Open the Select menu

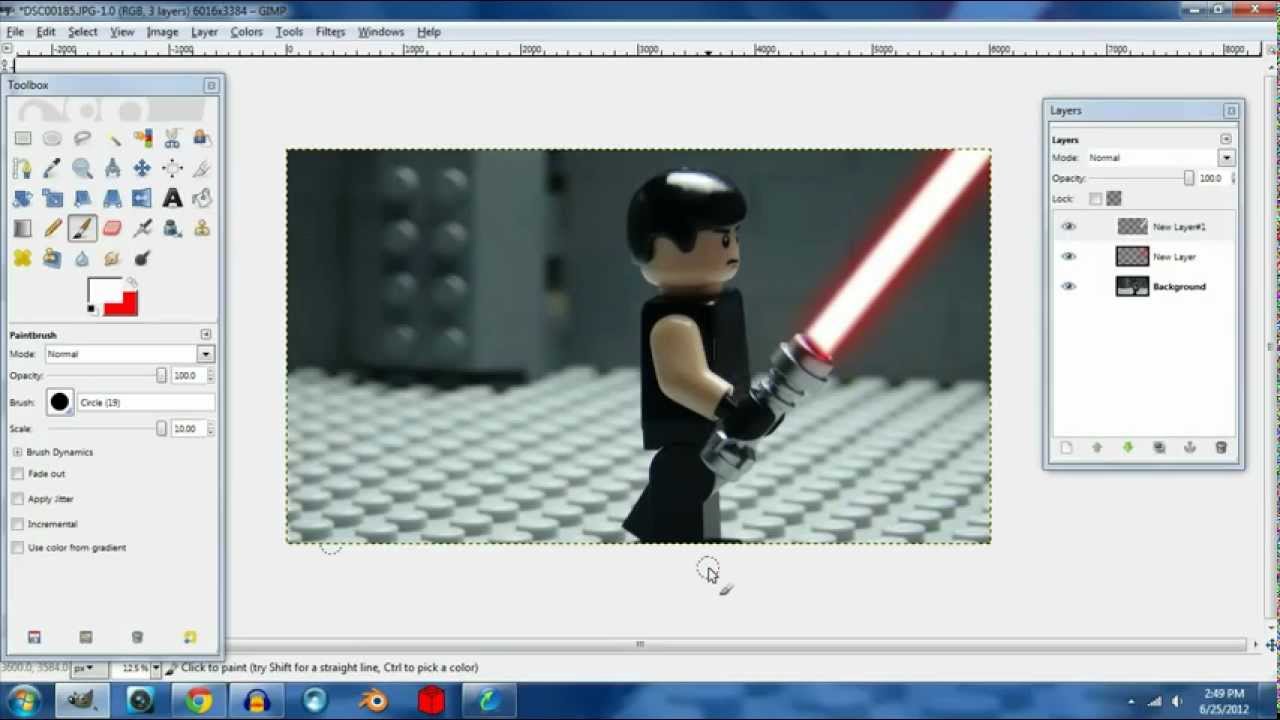click(82, 32)
